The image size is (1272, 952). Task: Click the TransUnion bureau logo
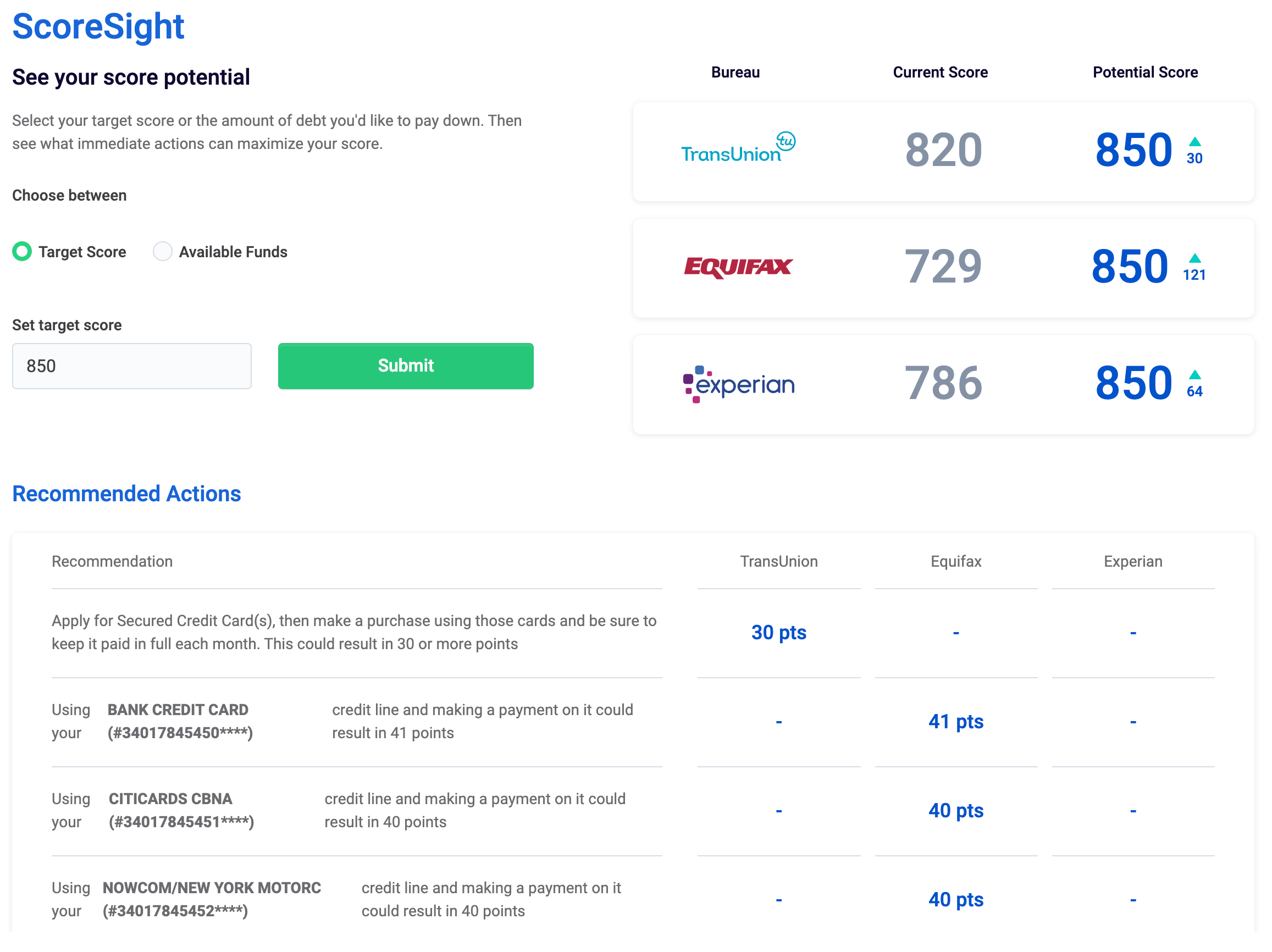[x=738, y=150]
